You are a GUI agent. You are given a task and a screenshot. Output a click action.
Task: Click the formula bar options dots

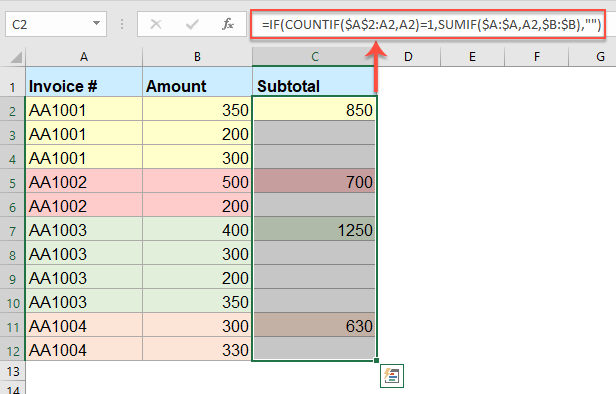tap(122, 24)
